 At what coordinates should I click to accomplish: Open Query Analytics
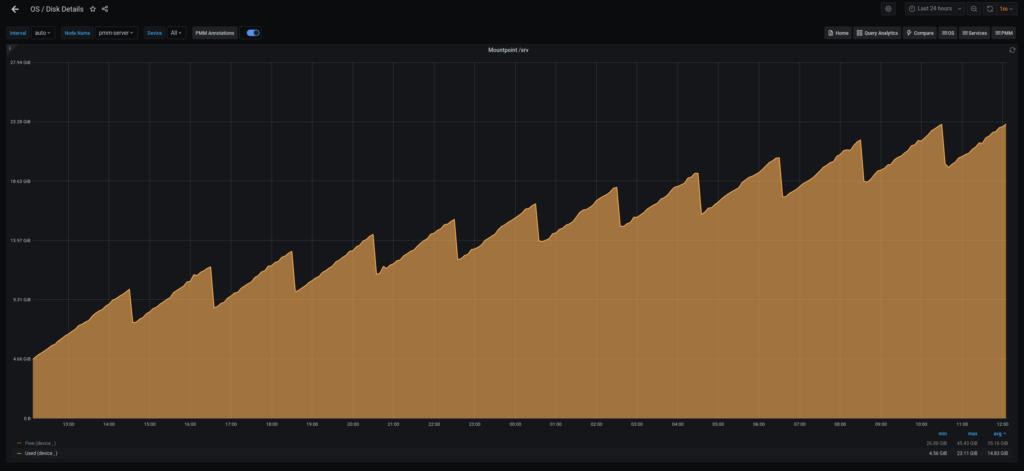(877, 33)
